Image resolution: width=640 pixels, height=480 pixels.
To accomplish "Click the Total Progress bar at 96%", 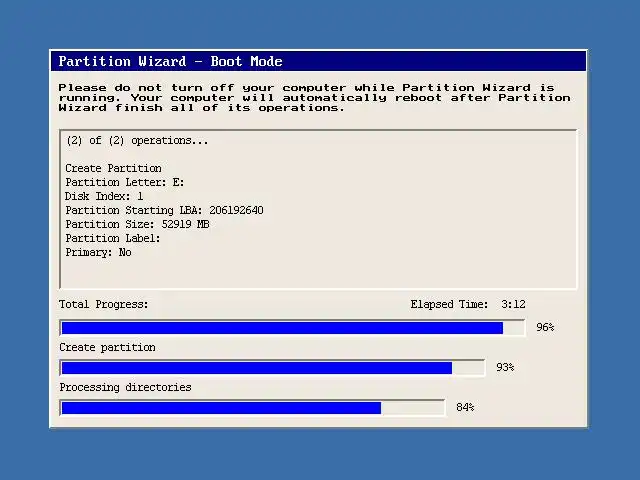I will pos(292,328).
